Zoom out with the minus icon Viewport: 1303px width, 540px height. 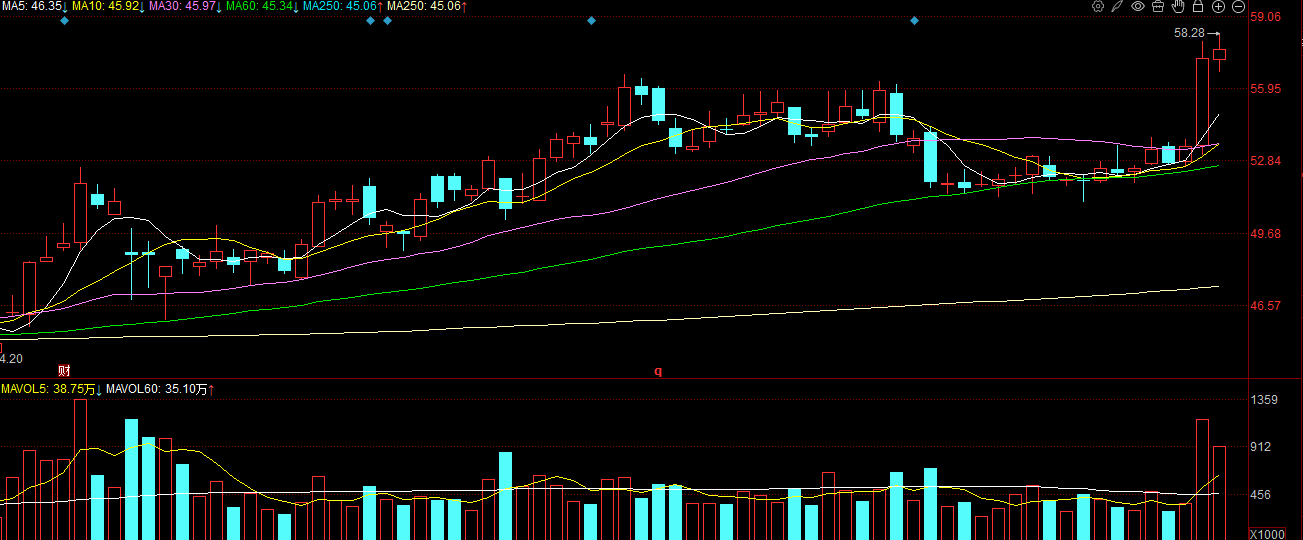(x=1238, y=7)
